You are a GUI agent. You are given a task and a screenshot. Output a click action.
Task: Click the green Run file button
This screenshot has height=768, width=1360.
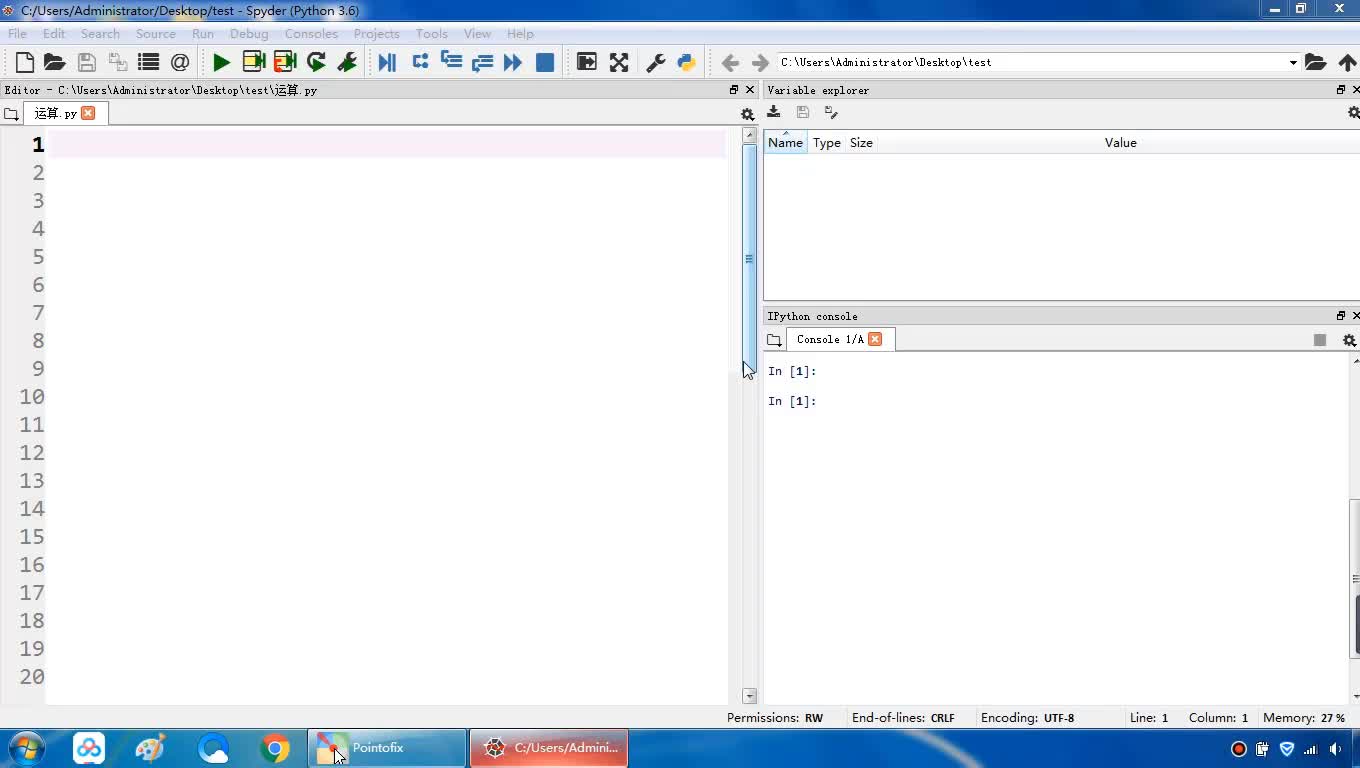(221, 62)
